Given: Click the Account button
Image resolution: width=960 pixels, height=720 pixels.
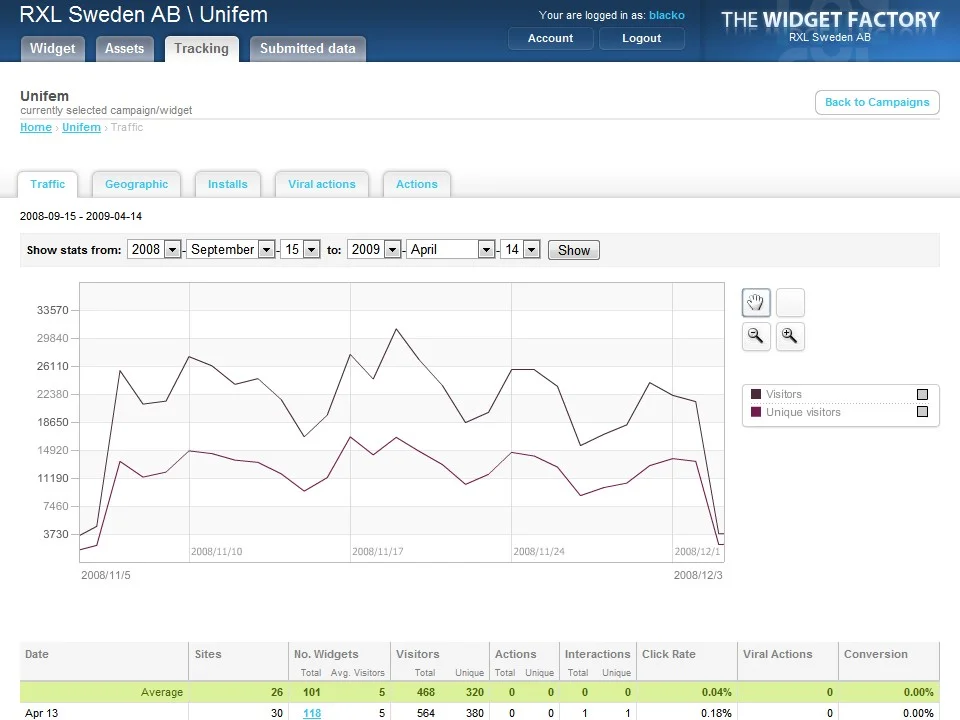Looking at the screenshot, I should [550, 38].
